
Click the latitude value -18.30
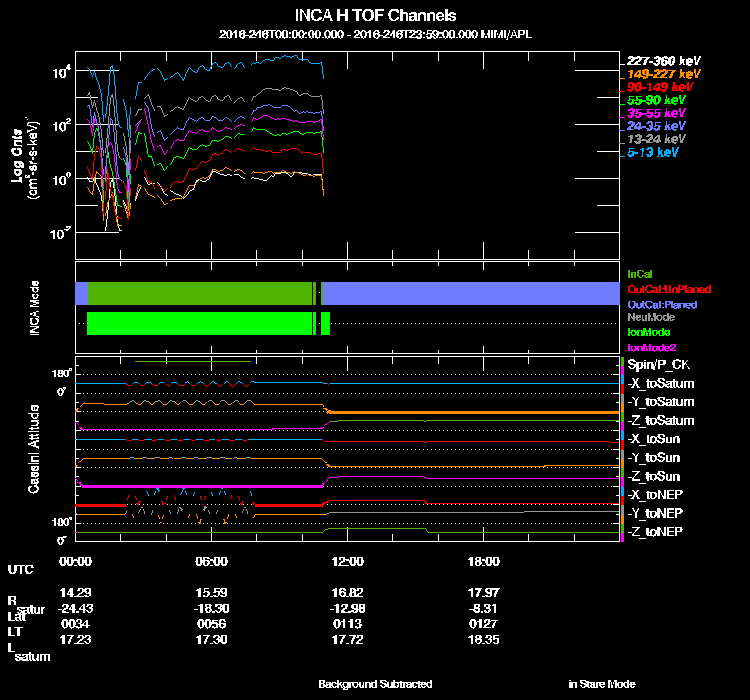point(211,609)
